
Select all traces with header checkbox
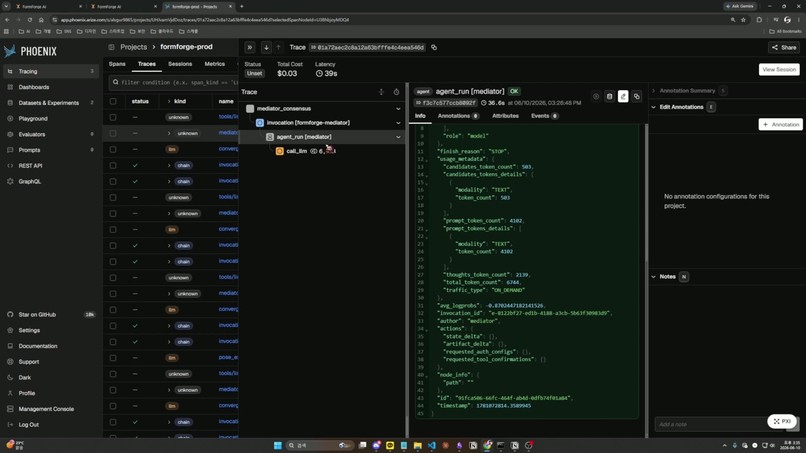coord(113,101)
